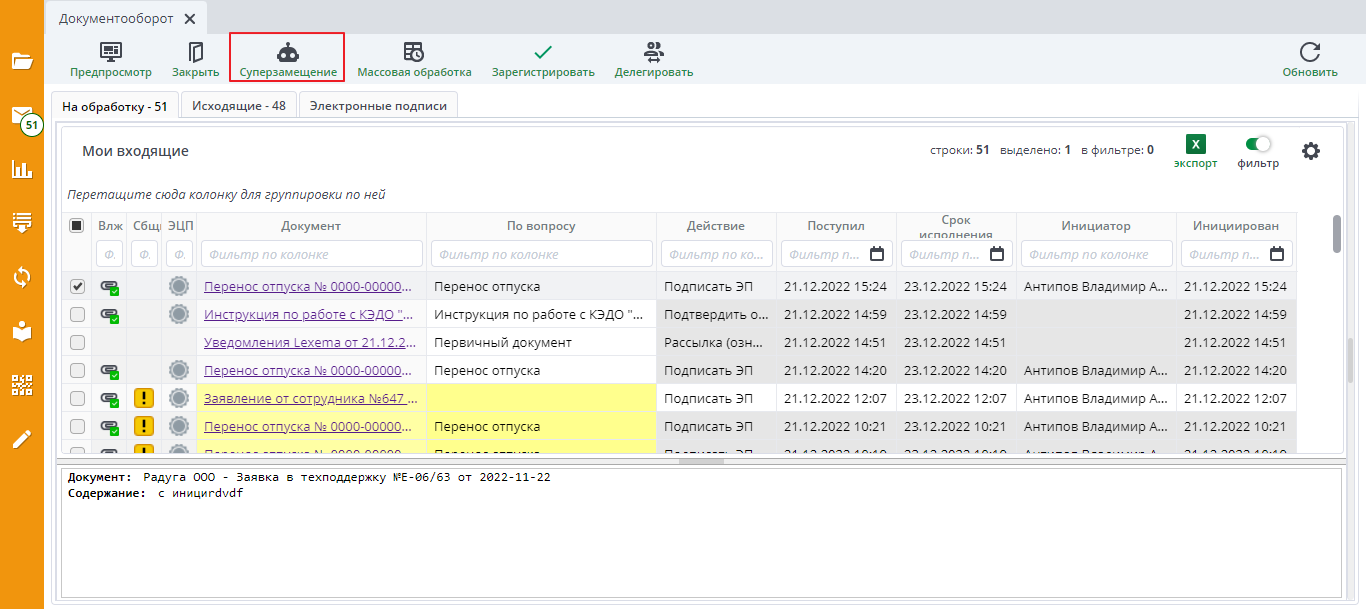The height and width of the screenshot is (609, 1366).
Task: Switch off the фильтр toggle
Action: pos(1258,144)
